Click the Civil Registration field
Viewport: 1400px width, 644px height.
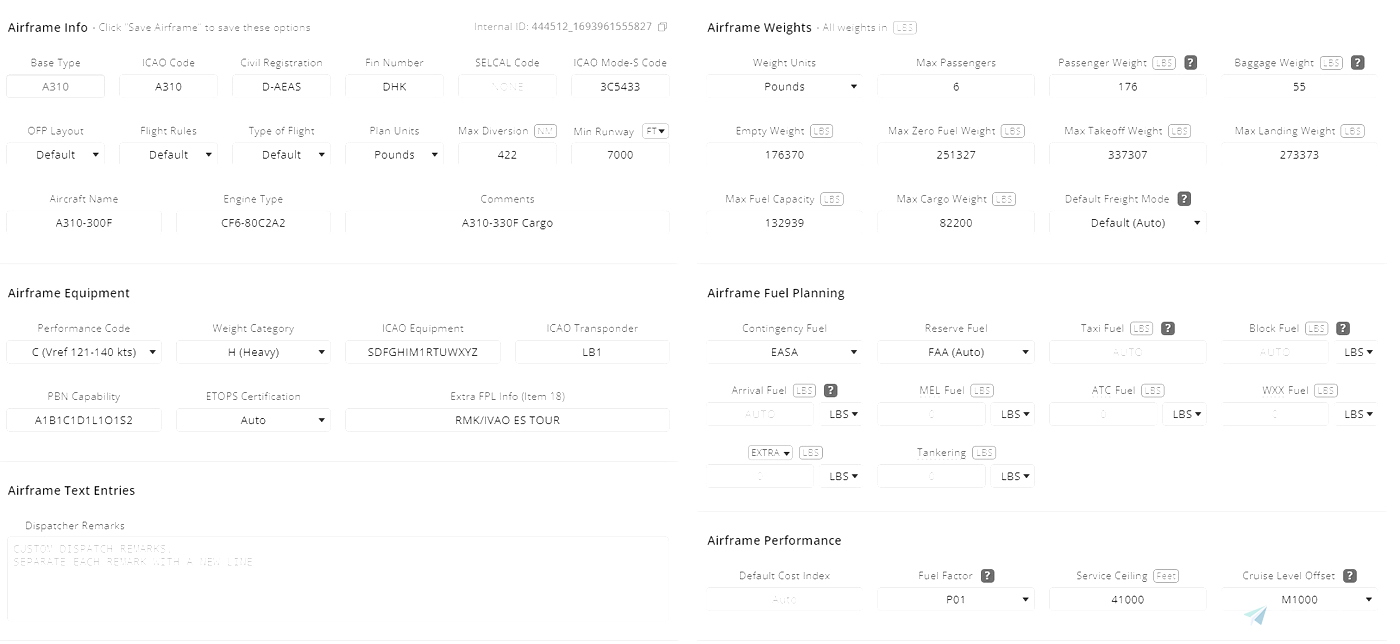tap(281, 87)
